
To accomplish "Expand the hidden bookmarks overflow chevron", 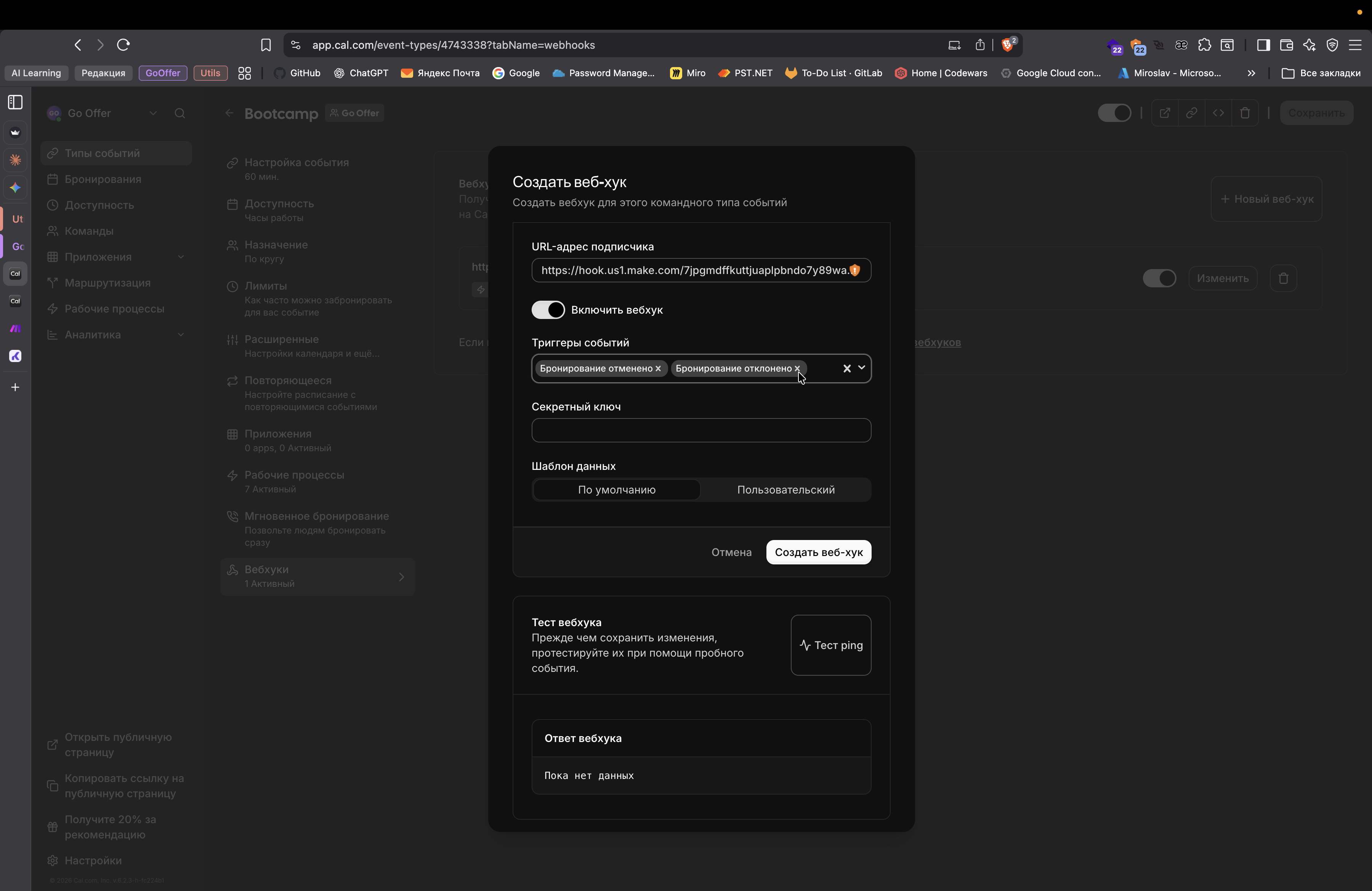I will click(1251, 73).
